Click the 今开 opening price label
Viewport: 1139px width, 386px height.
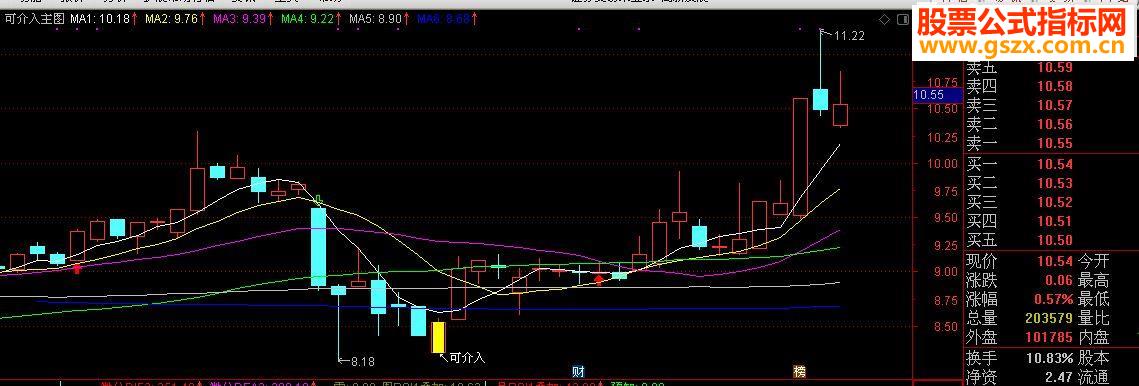1093,261
